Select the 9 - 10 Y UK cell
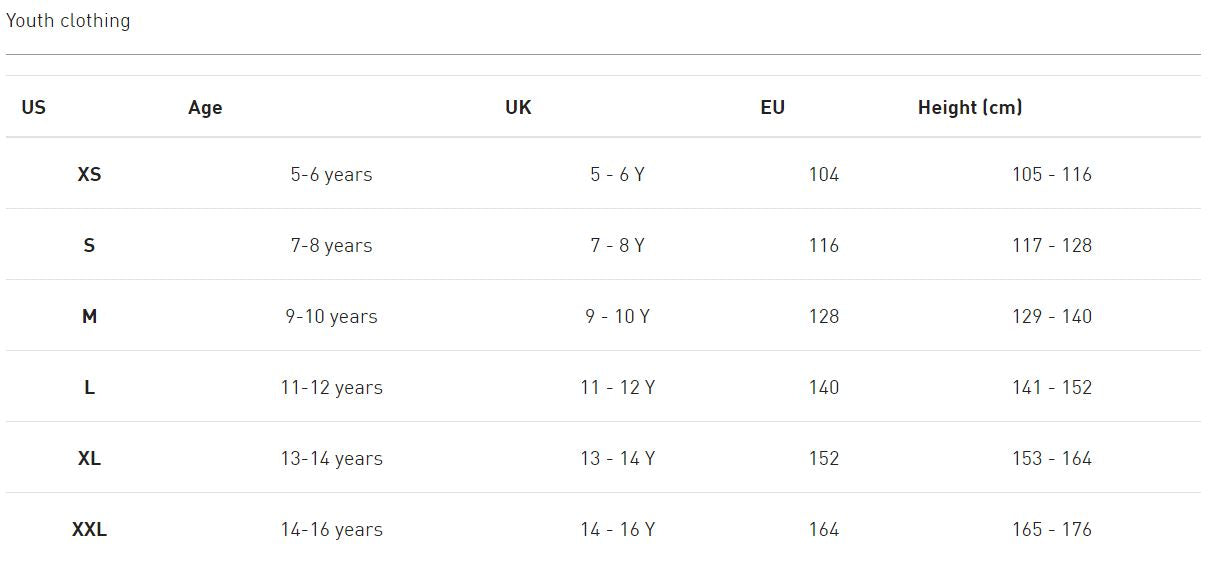Viewport: 1215px width, 577px height. pyautogui.click(x=617, y=316)
